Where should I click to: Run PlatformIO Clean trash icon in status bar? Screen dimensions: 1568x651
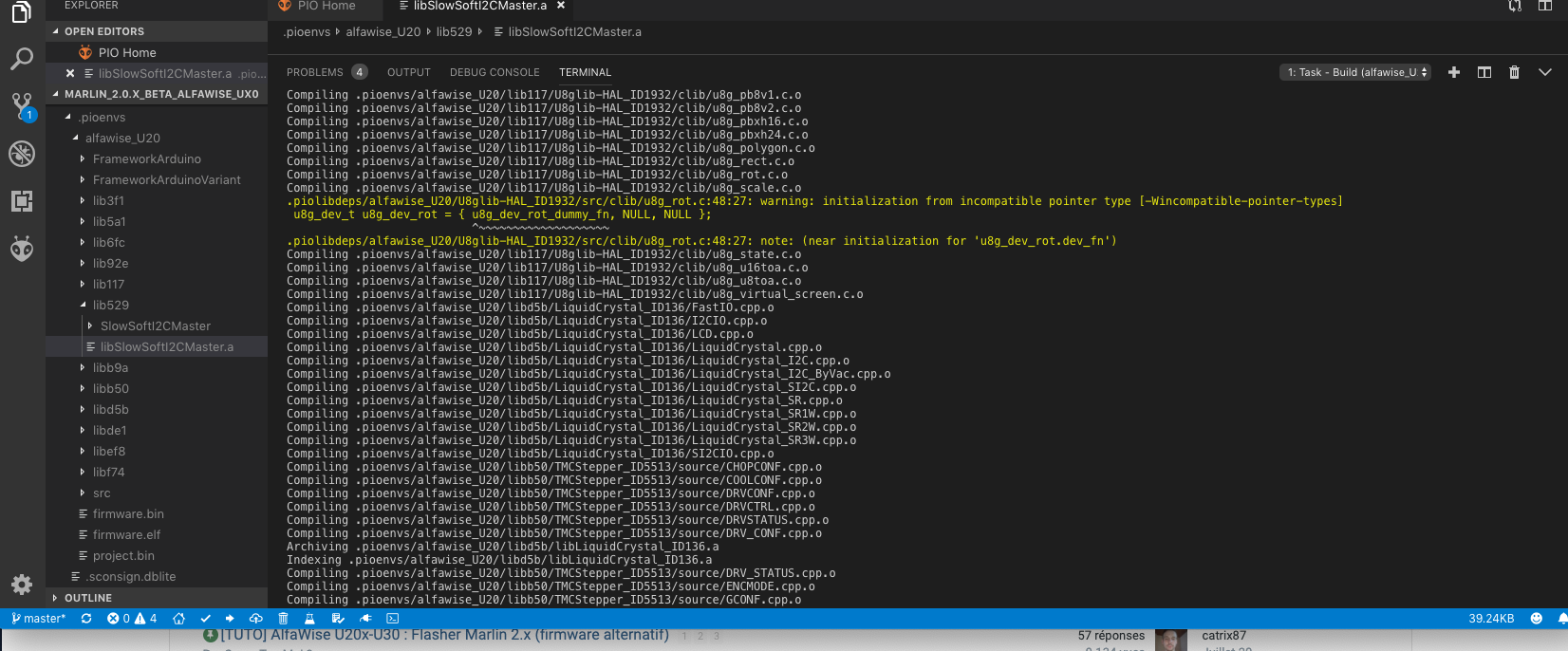point(283,619)
